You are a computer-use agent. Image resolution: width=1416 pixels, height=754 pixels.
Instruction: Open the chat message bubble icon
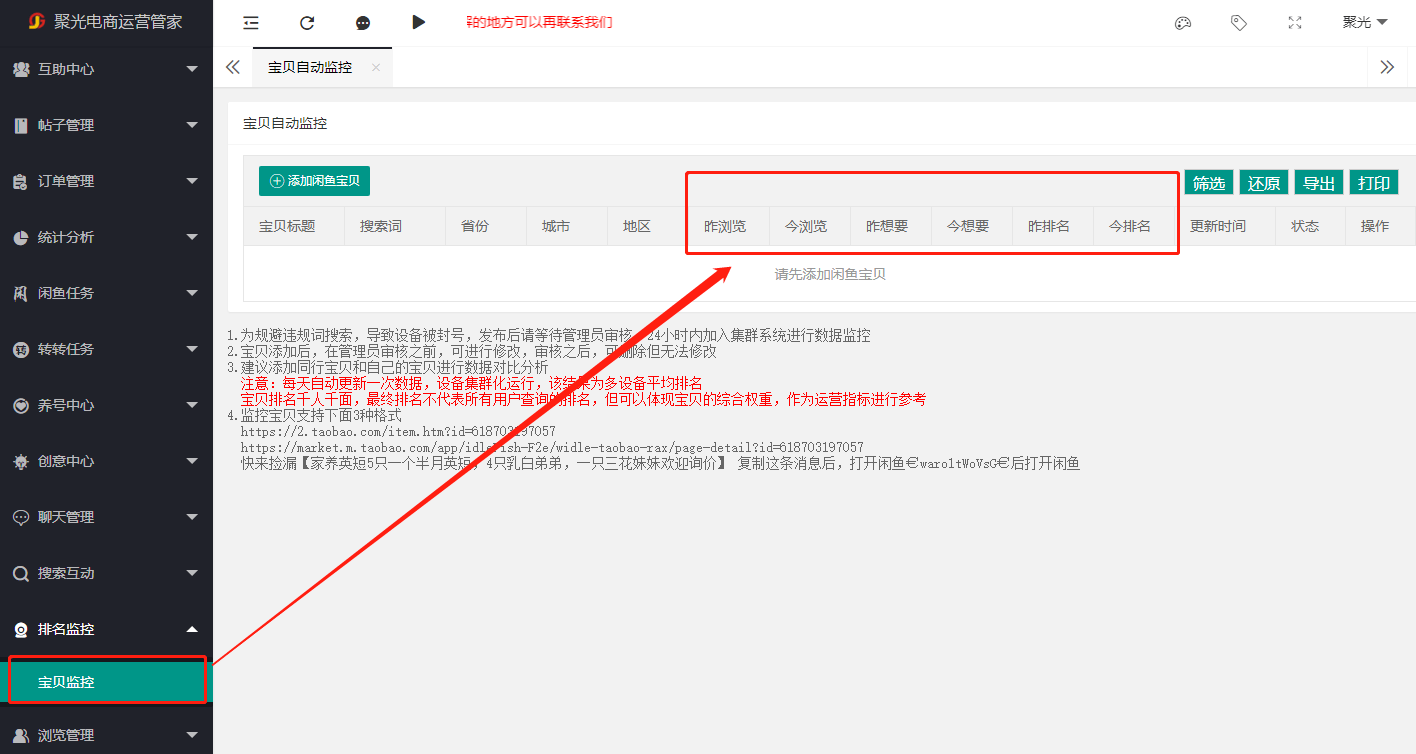coord(363,22)
